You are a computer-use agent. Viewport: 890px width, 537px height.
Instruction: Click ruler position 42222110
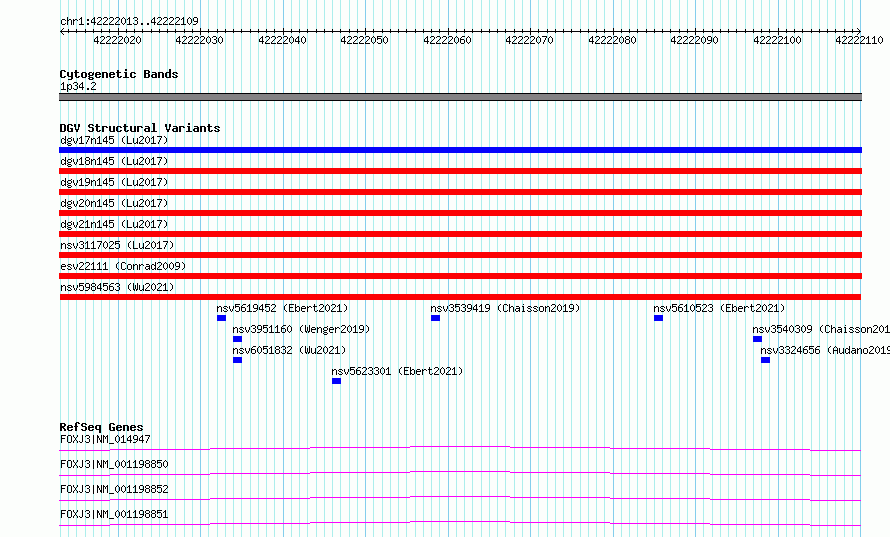(859, 40)
